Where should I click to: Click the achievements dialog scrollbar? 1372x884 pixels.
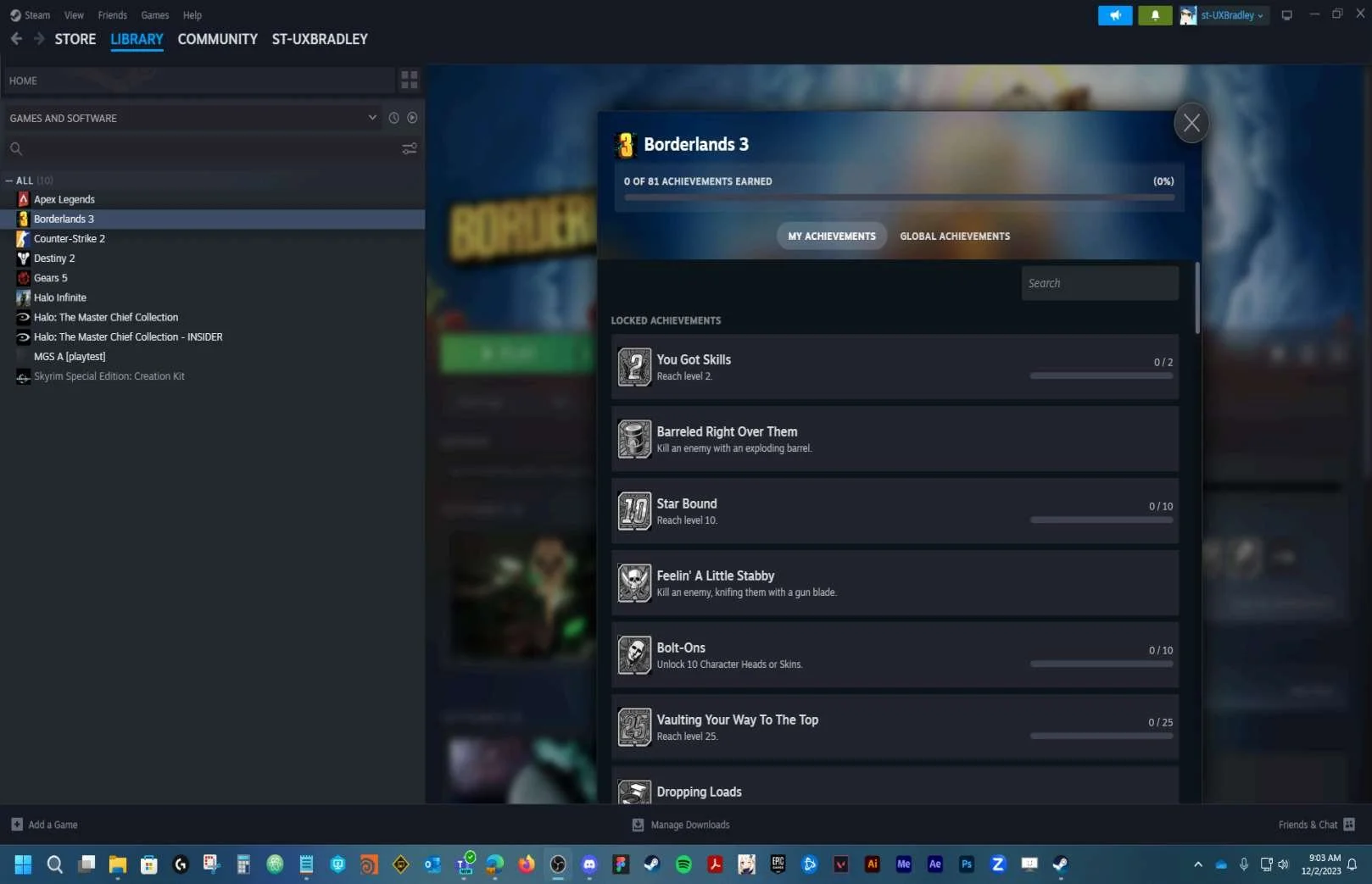(x=1197, y=298)
